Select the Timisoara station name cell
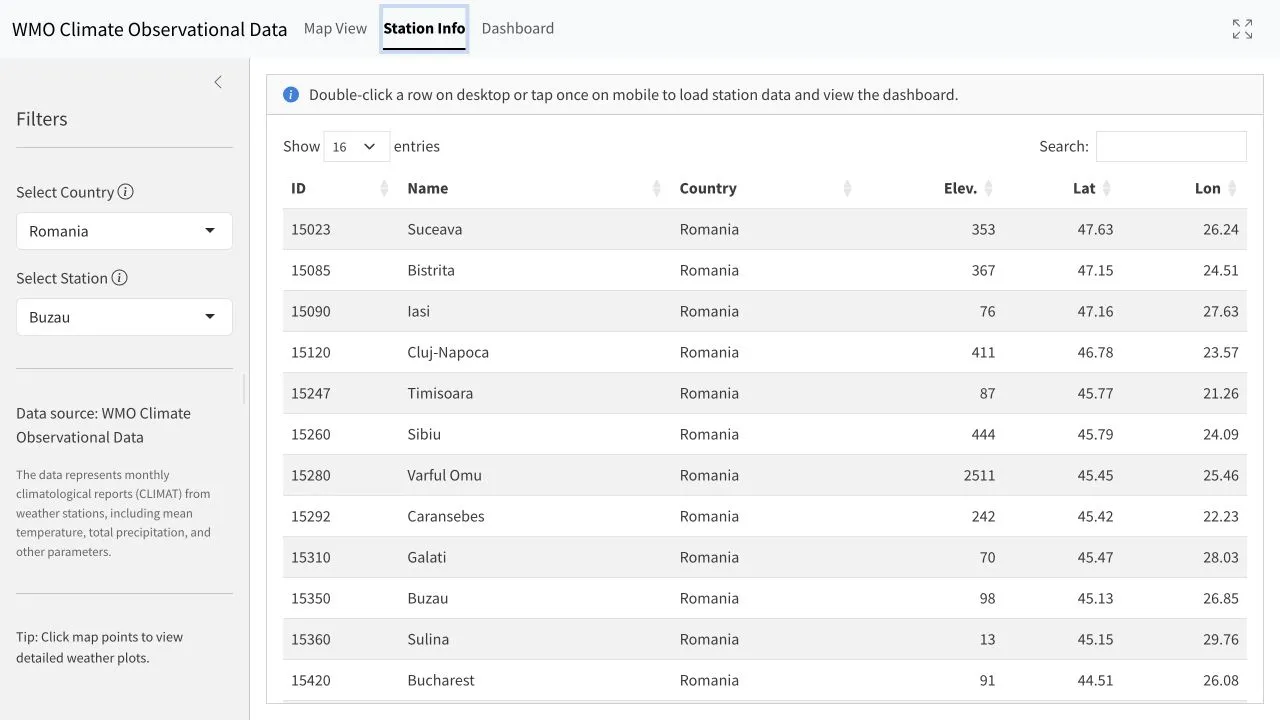 click(440, 393)
